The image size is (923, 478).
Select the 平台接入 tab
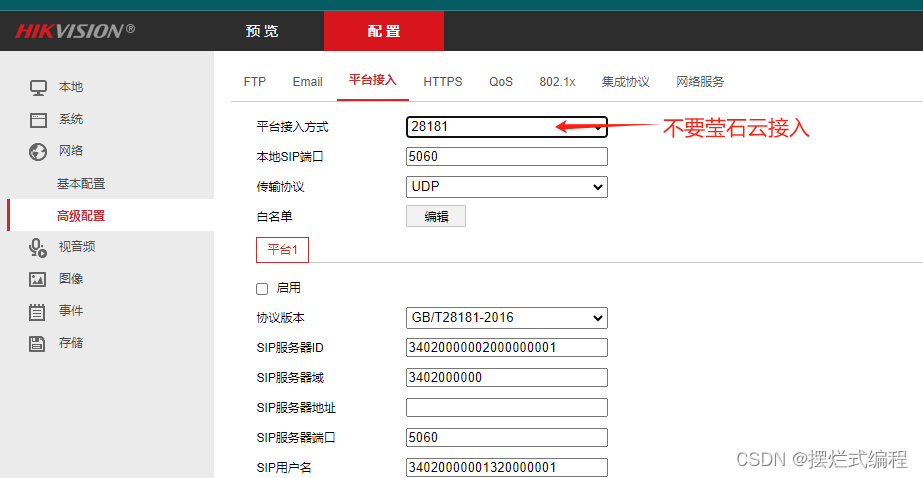tap(373, 80)
